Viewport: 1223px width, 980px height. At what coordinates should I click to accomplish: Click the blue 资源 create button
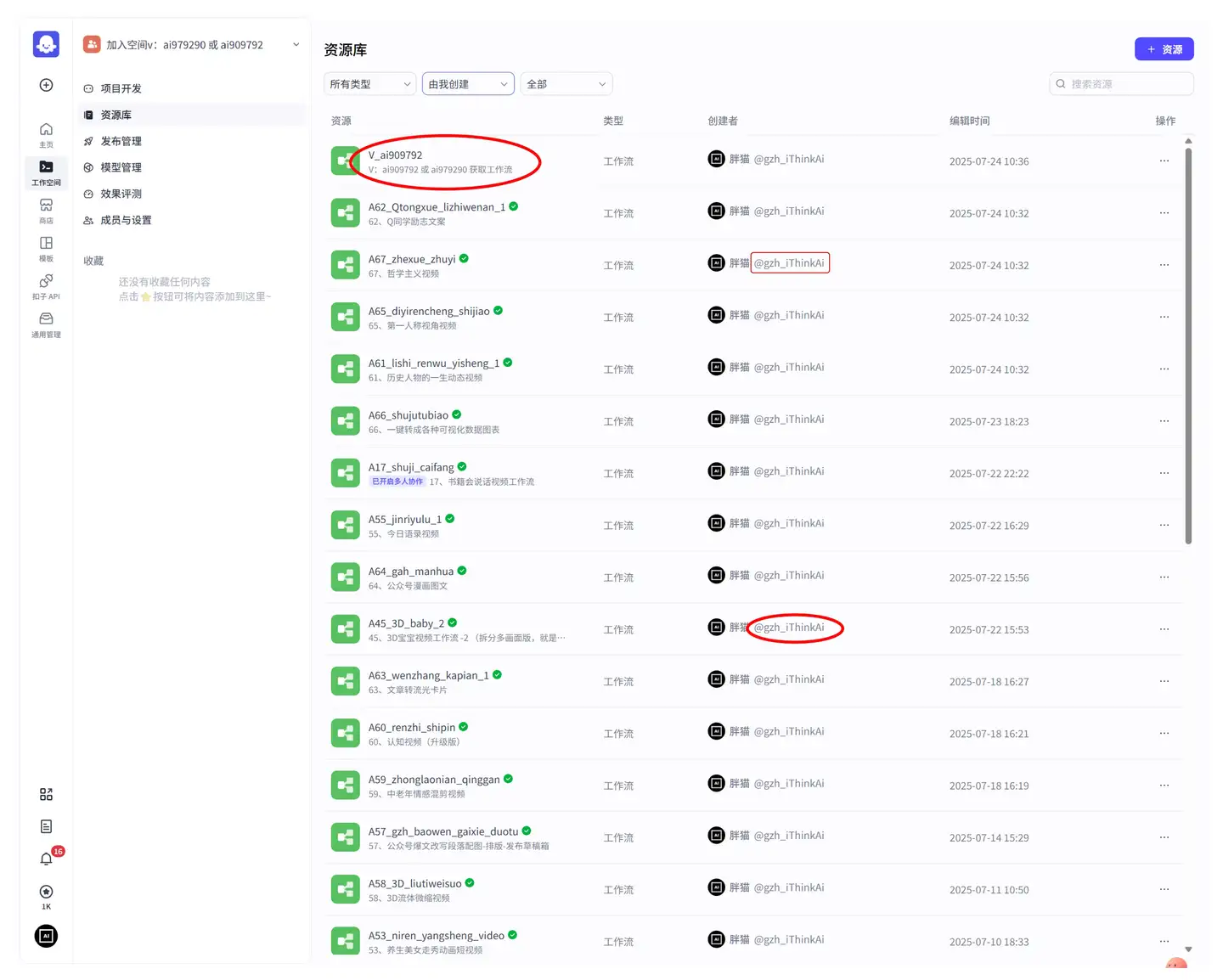[x=1164, y=48]
